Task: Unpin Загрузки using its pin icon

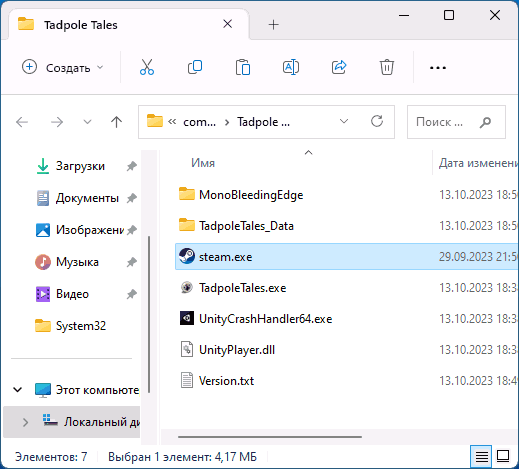Action: tap(132, 166)
